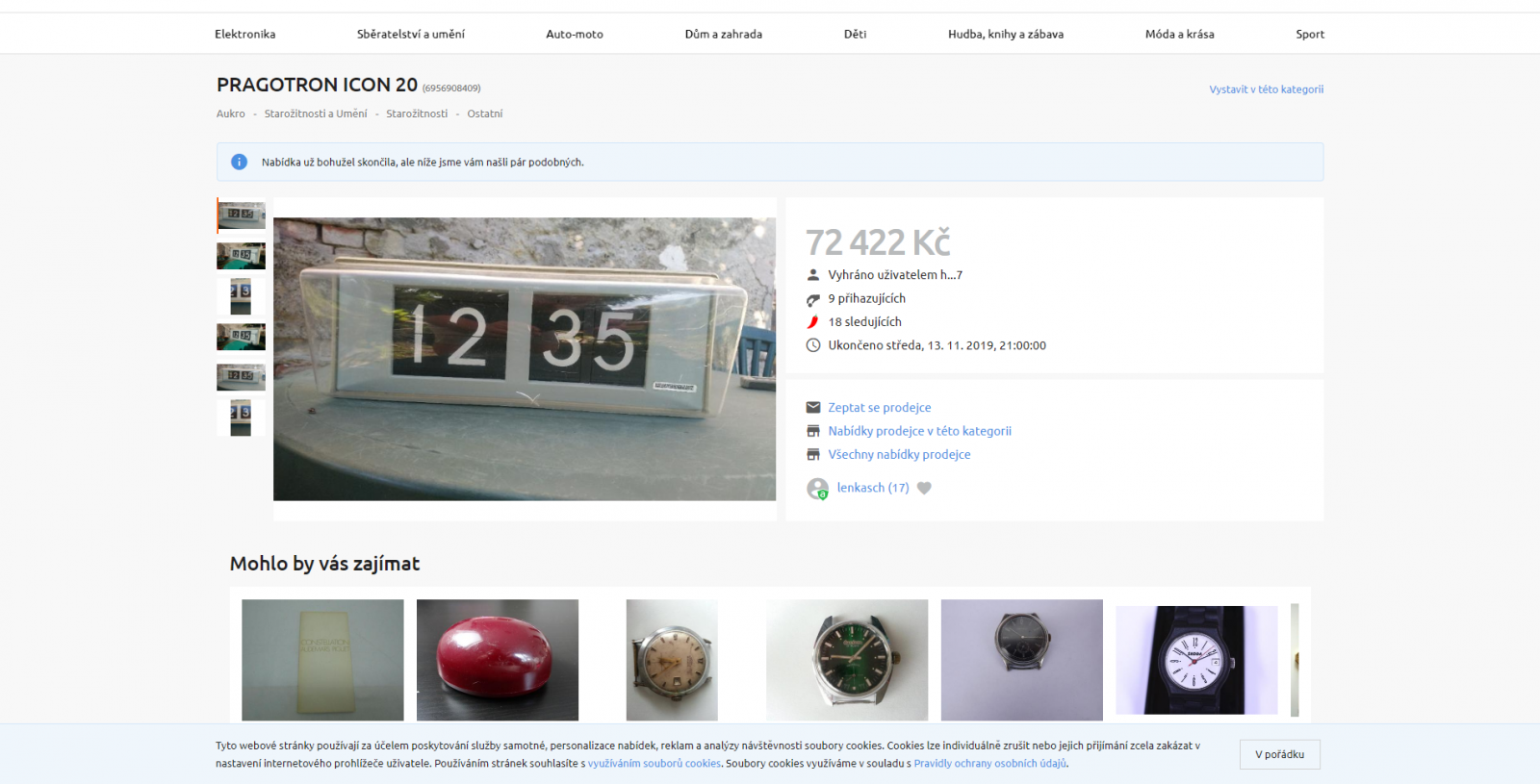This screenshot has width=1540, height=784.
Task: Open the cream booklet recommended item
Action: [322, 660]
